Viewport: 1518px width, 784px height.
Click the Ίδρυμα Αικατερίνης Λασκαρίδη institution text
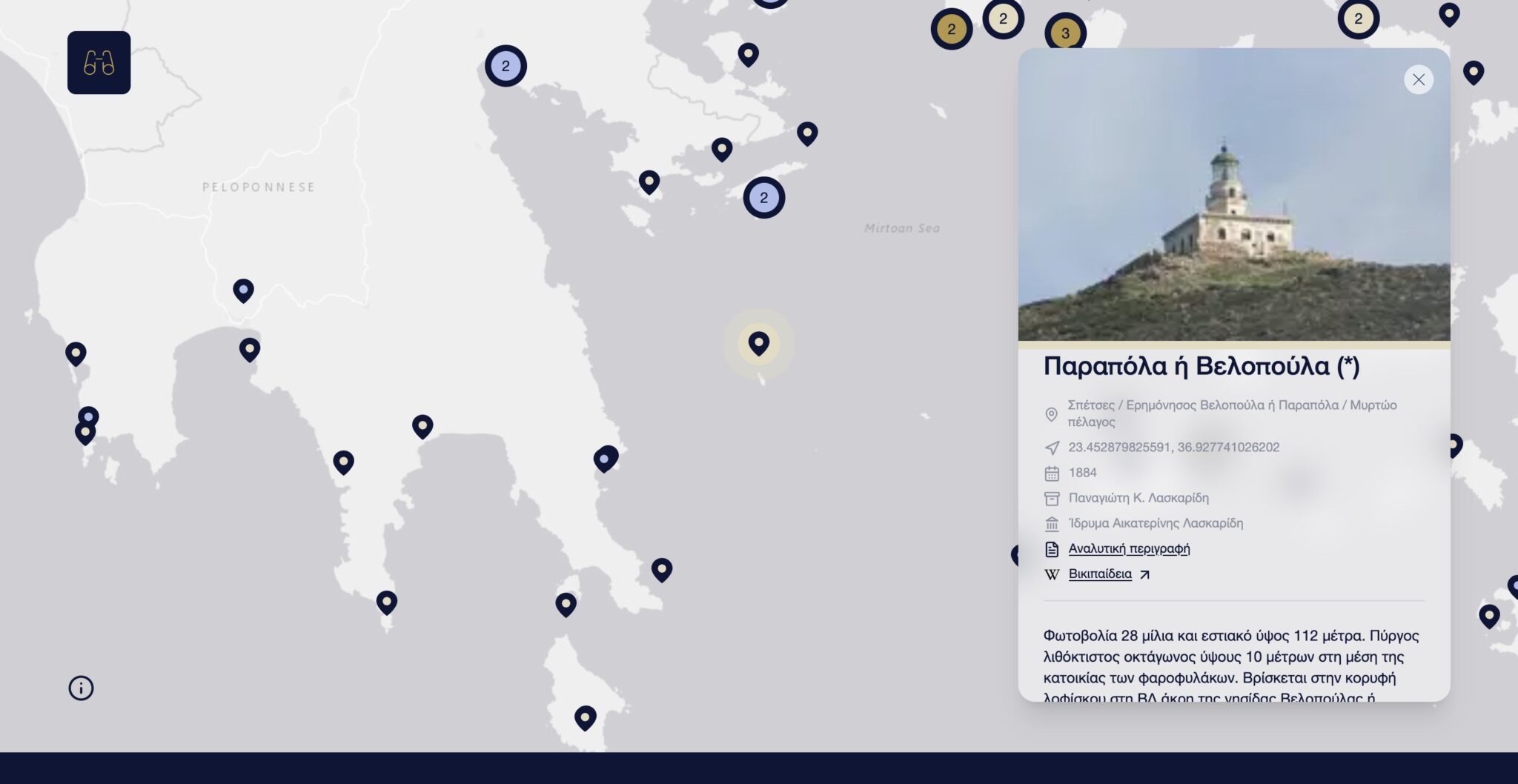(1155, 523)
